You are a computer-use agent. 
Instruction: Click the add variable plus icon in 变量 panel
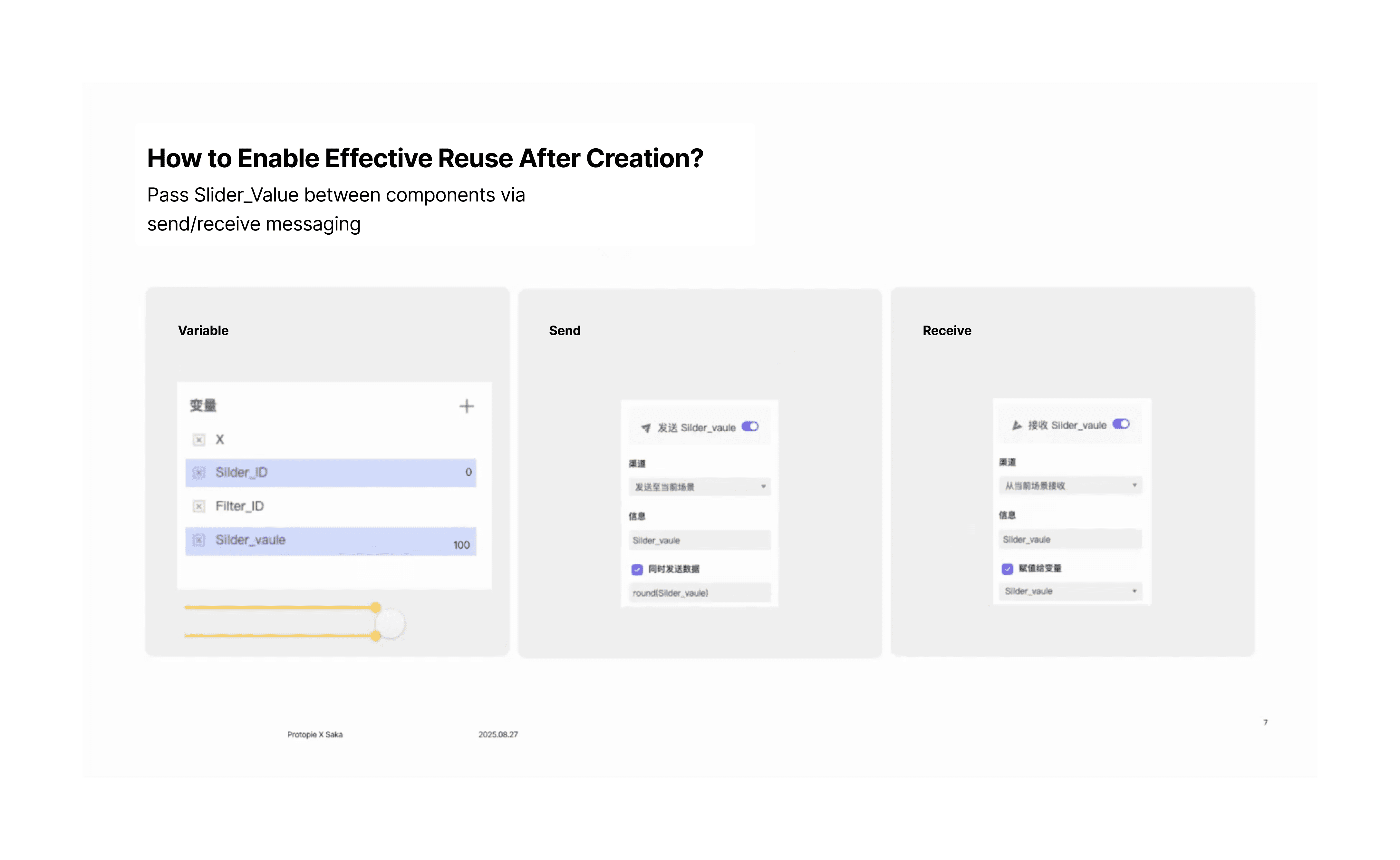tap(467, 406)
